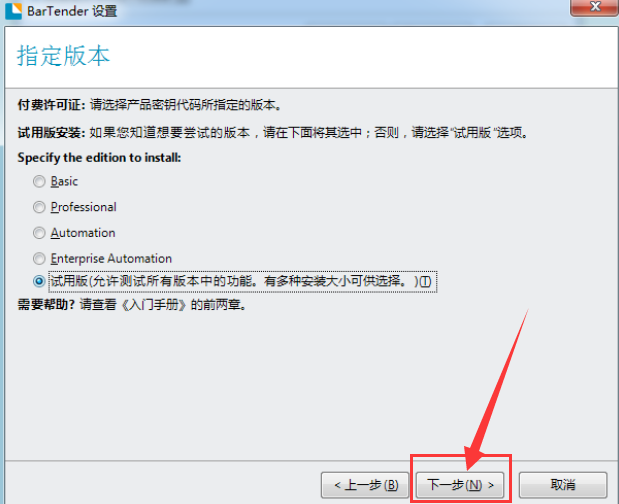Click the 'BarTender 设置' window title text
This screenshot has height=504, width=619.
72,11
